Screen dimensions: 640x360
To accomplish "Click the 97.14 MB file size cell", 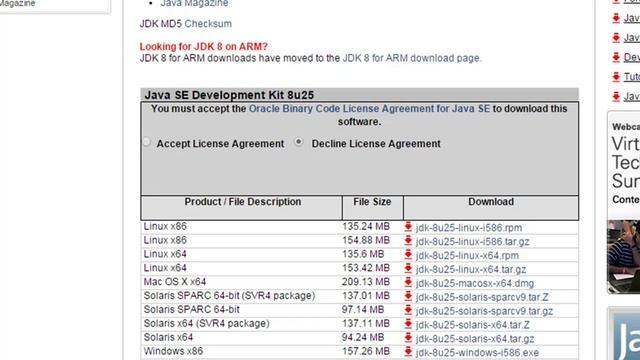I will coord(363,309).
